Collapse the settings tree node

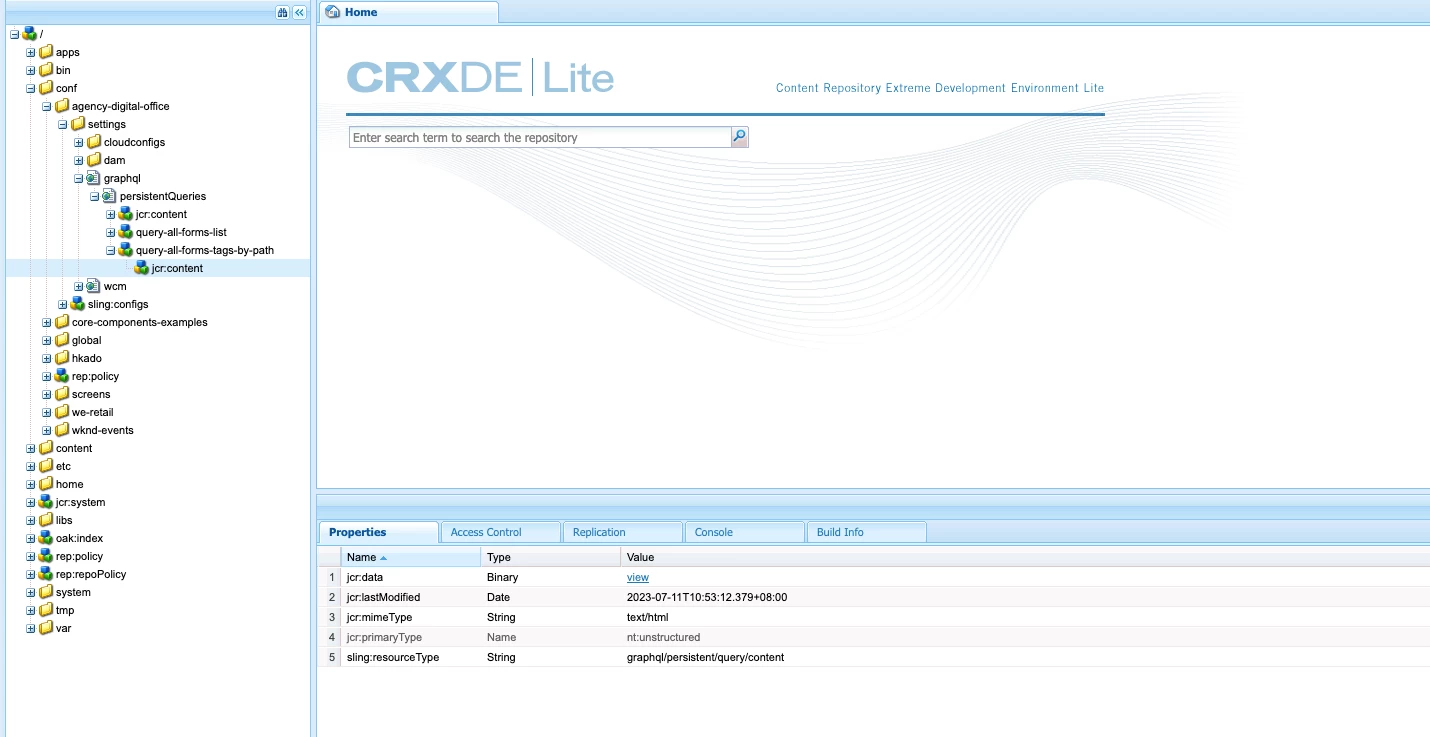point(63,125)
